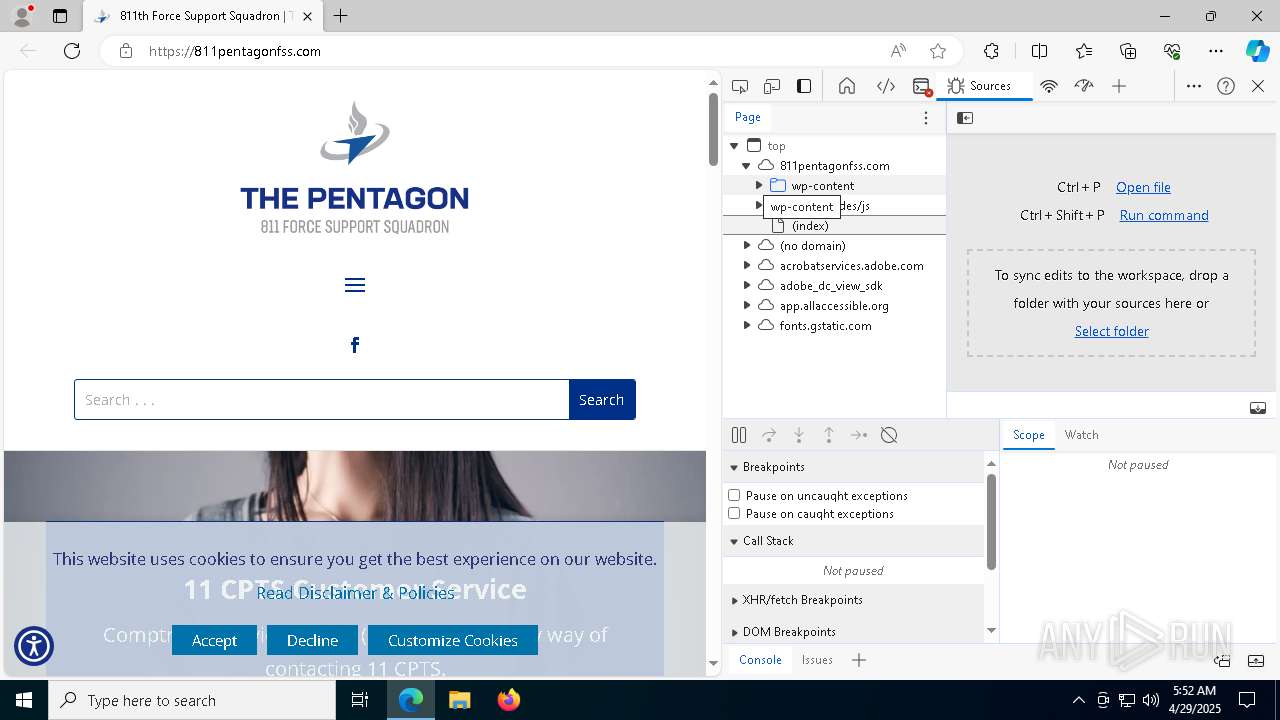Image resolution: width=1280 pixels, height=720 pixels.
Task: Expand the wp-content folder
Action: point(759,186)
